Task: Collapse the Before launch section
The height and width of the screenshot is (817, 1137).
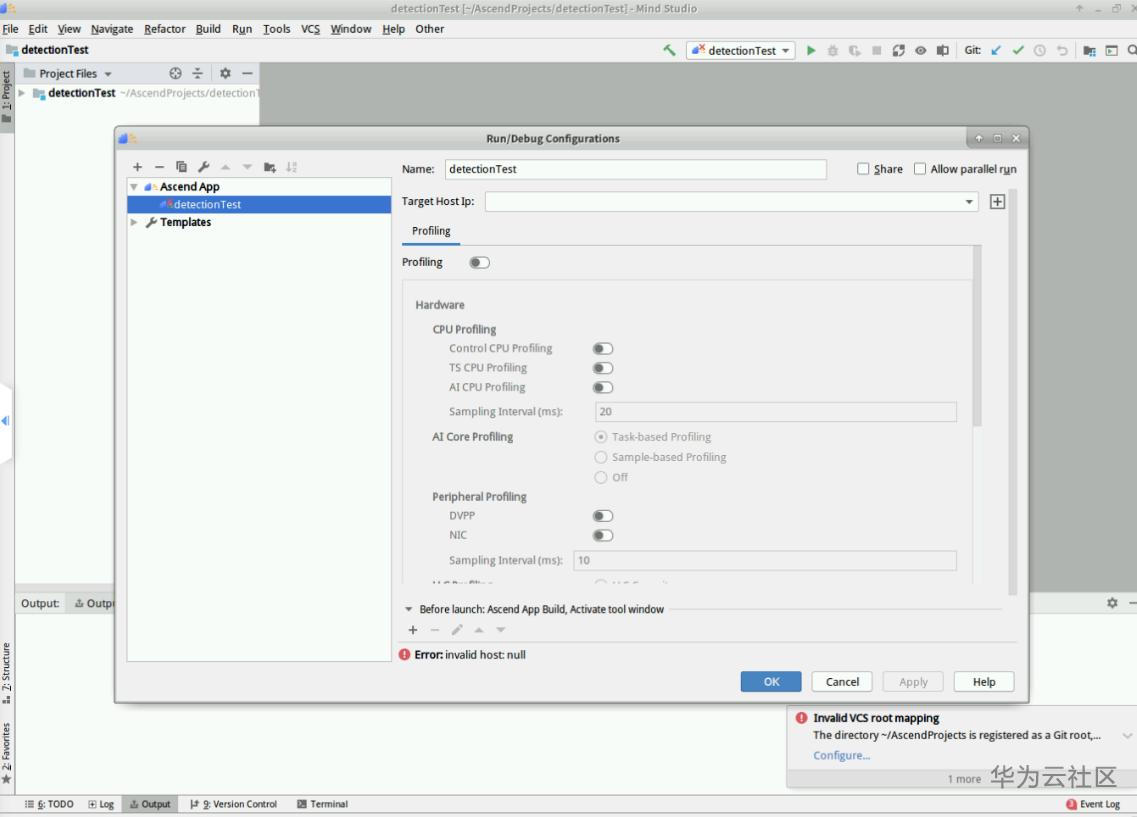Action: (408, 610)
